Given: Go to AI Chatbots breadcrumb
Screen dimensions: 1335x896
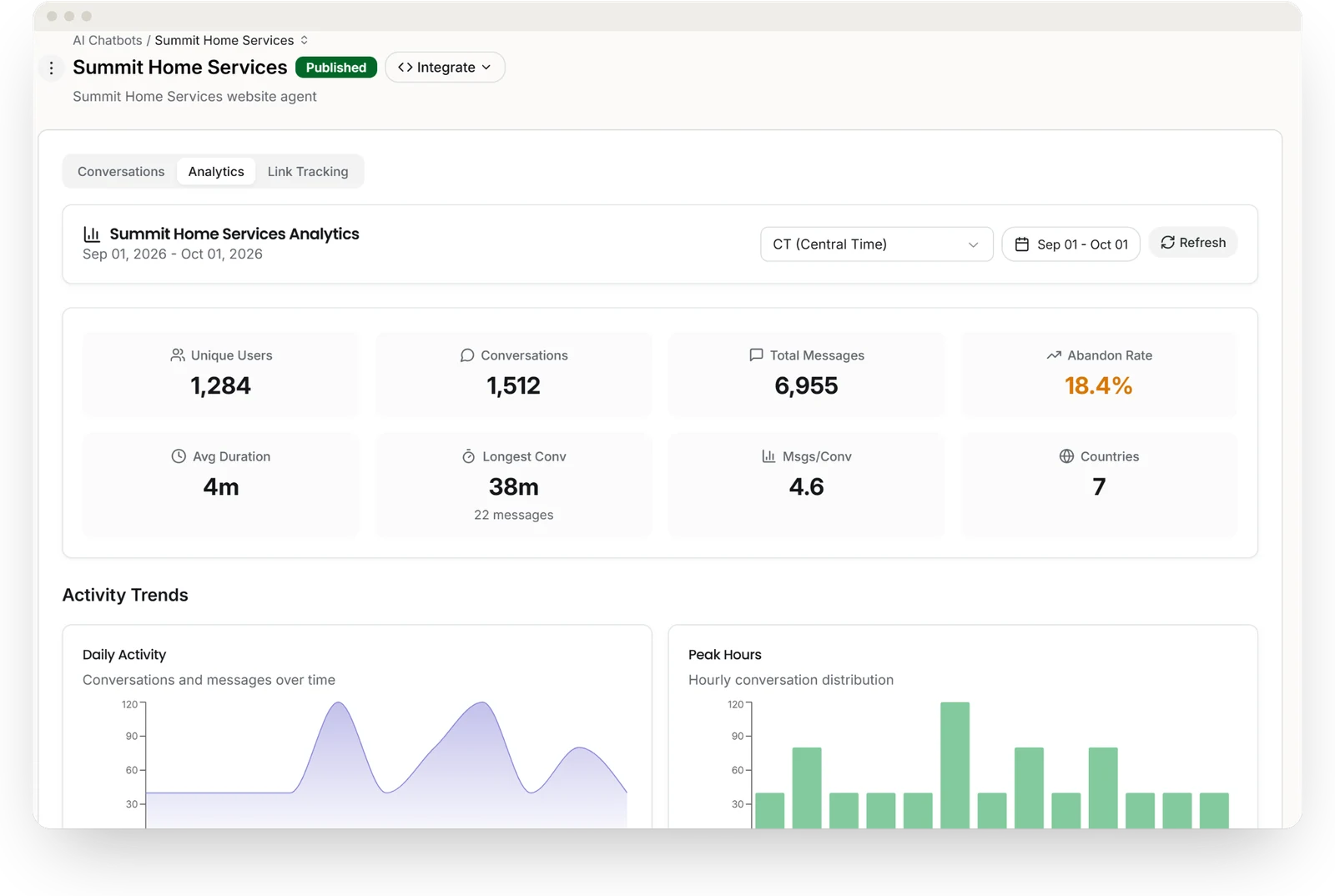Looking at the screenshot, I should click(x=108, y=40).
